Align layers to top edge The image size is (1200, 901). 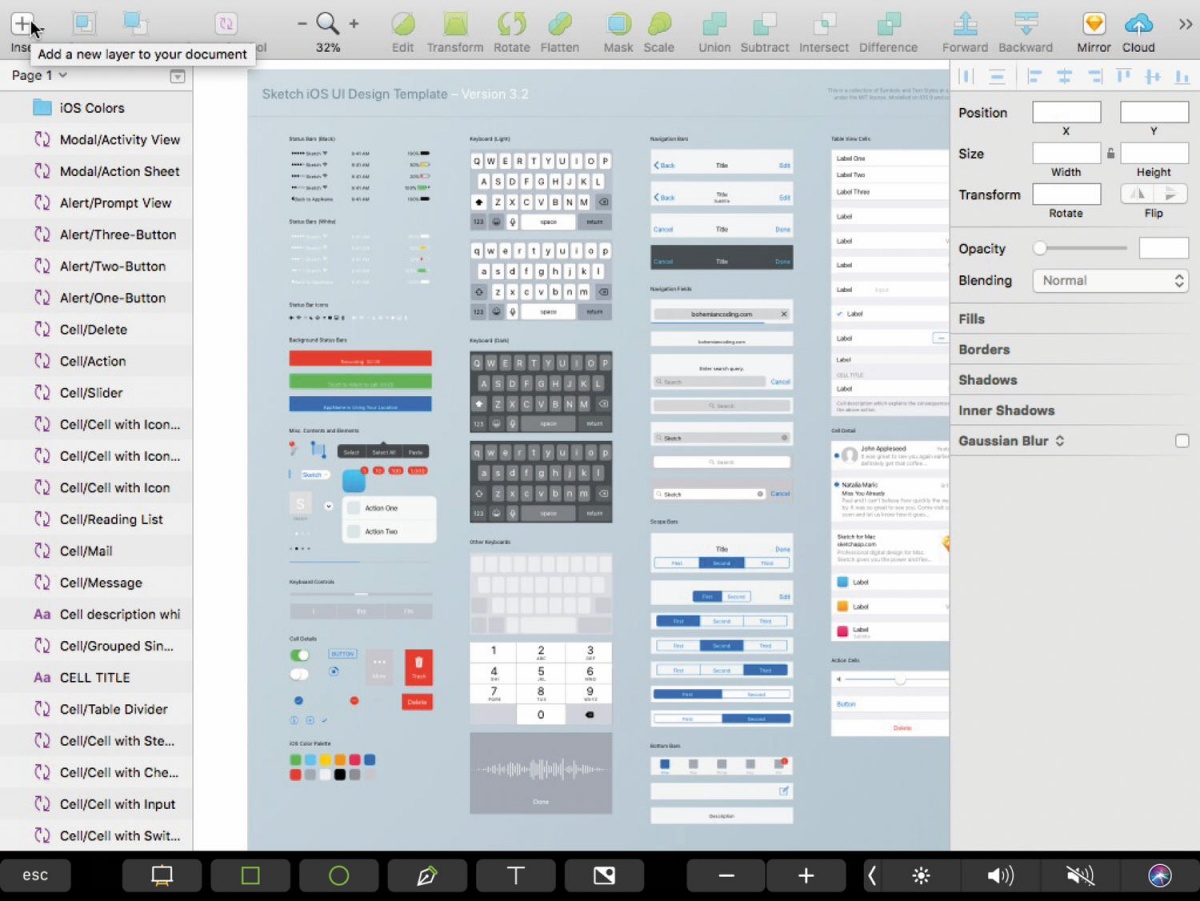click(1123, 76)
